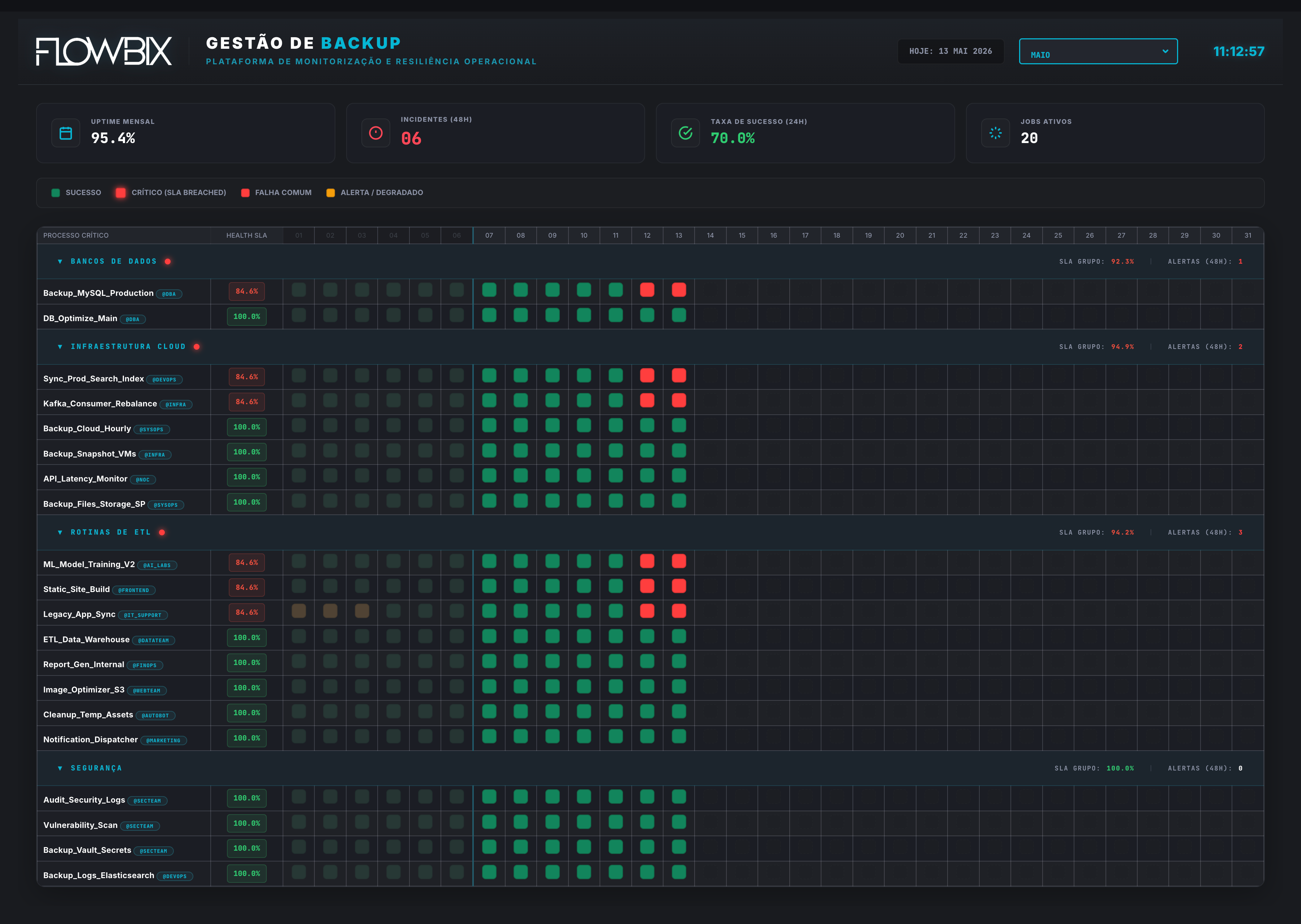Click the Processo Crítico column header

pos(124,236)
